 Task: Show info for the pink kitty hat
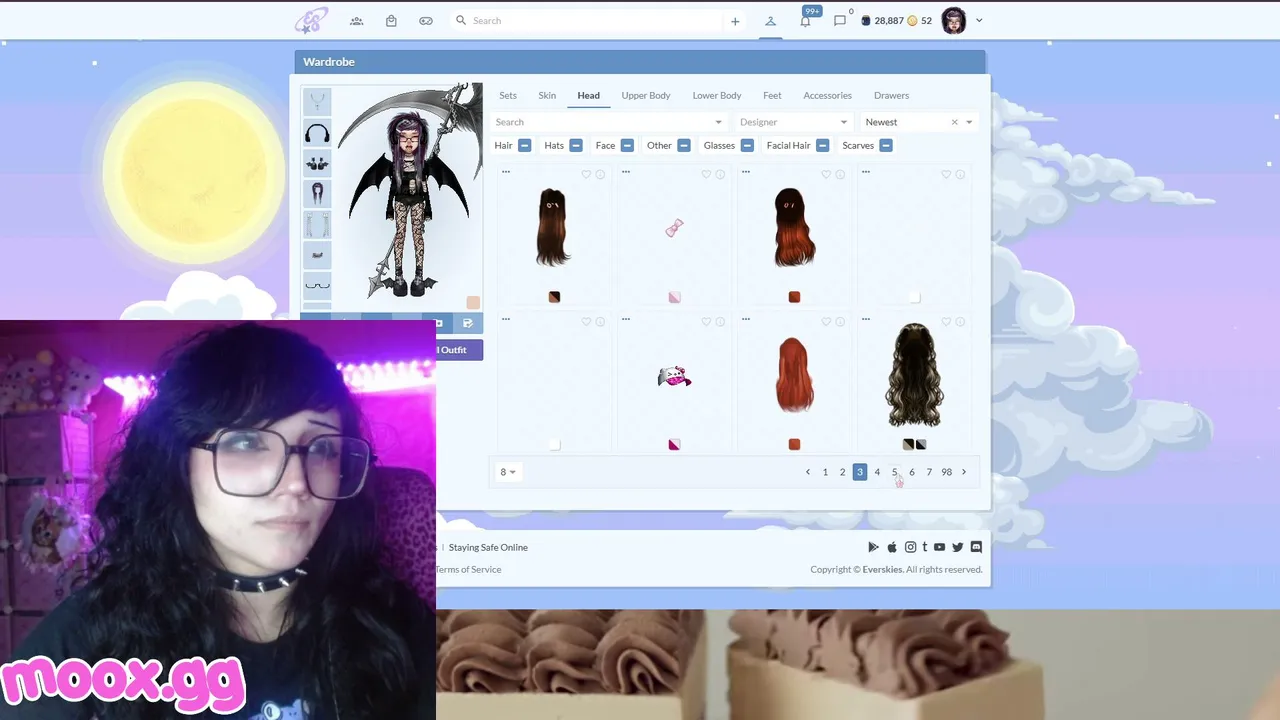720,322
